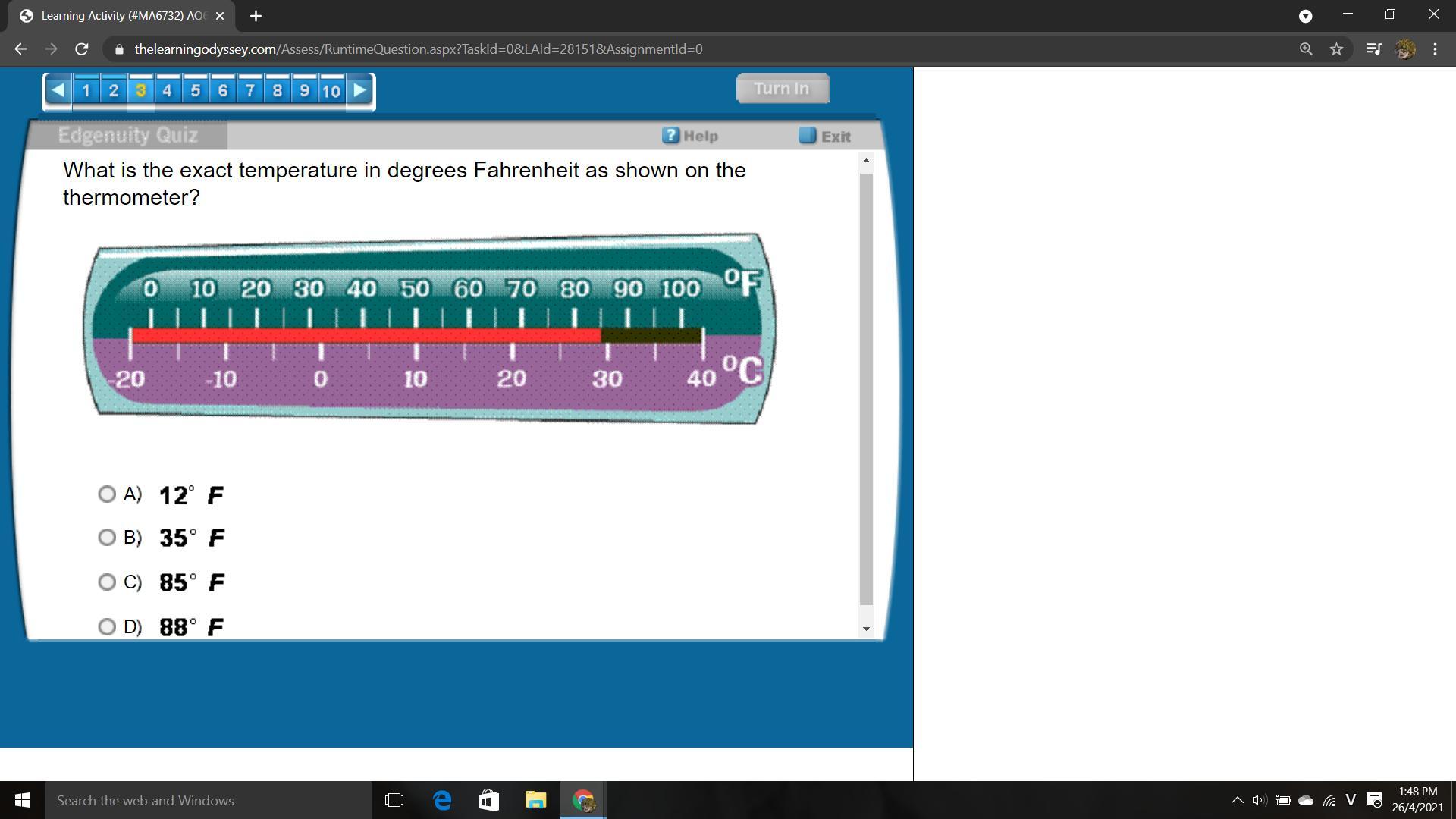Go to the previous question using the arrow

point(58,90)
